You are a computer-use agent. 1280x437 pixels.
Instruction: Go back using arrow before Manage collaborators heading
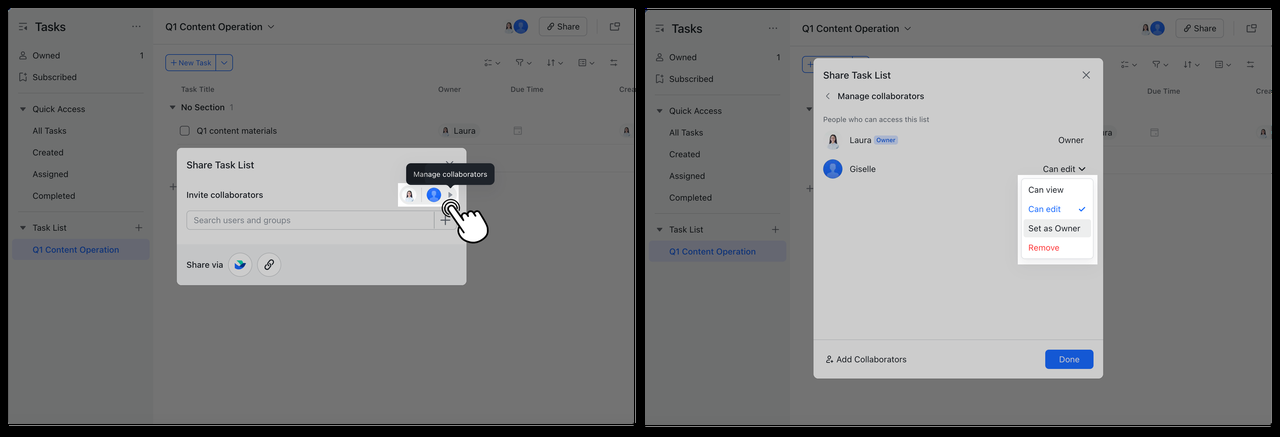tap(828, 97)
